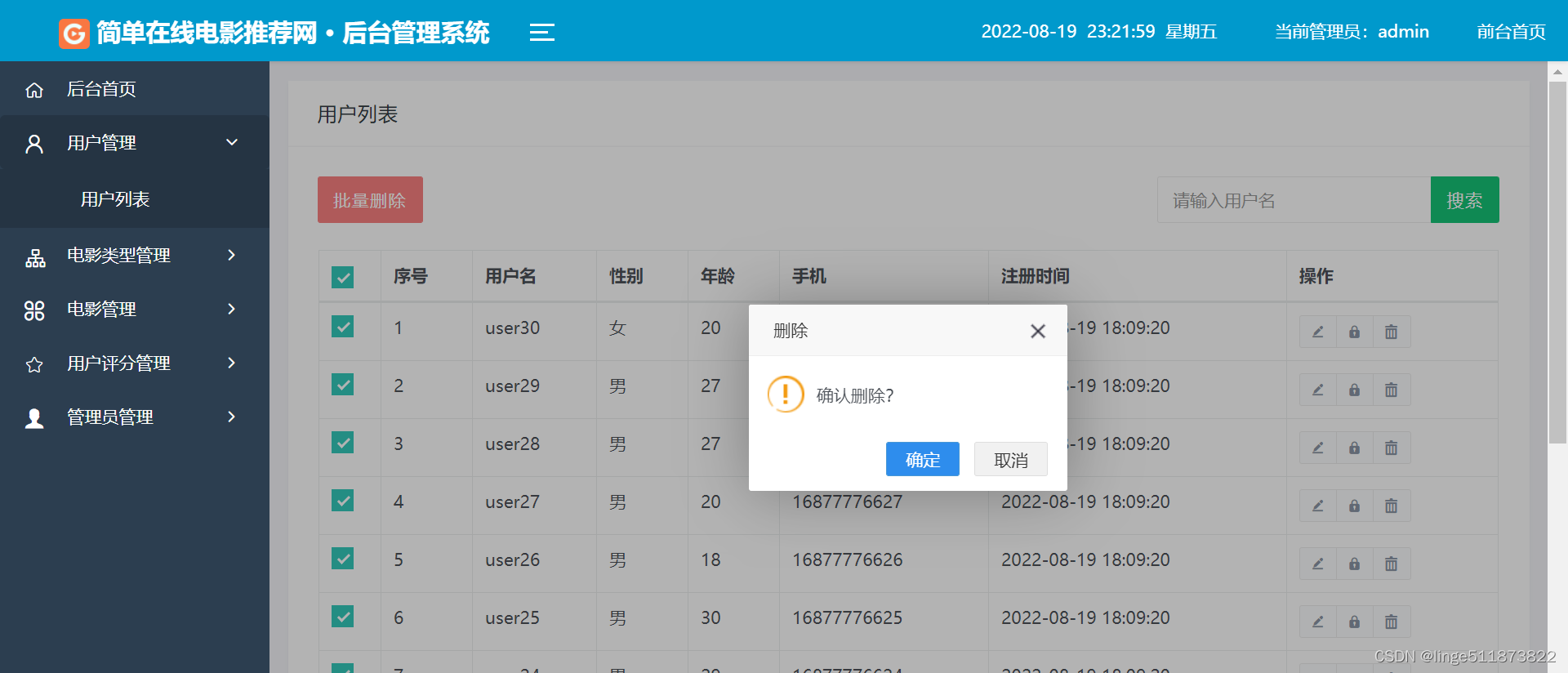The height and width of the screenshot is (673, 1568).
Task: Lock user26 account via lock icon
Action: (1355, 564)
